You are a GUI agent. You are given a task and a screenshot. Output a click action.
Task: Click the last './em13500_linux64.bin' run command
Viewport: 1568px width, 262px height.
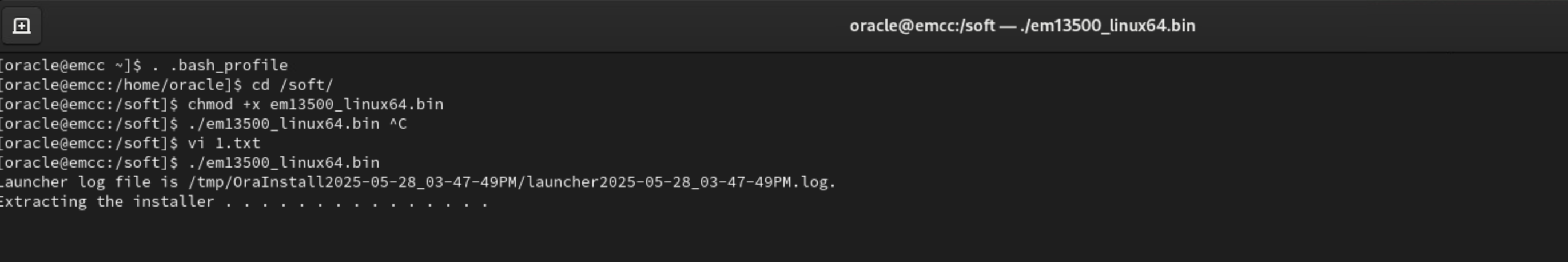click(x=283, y=162)
